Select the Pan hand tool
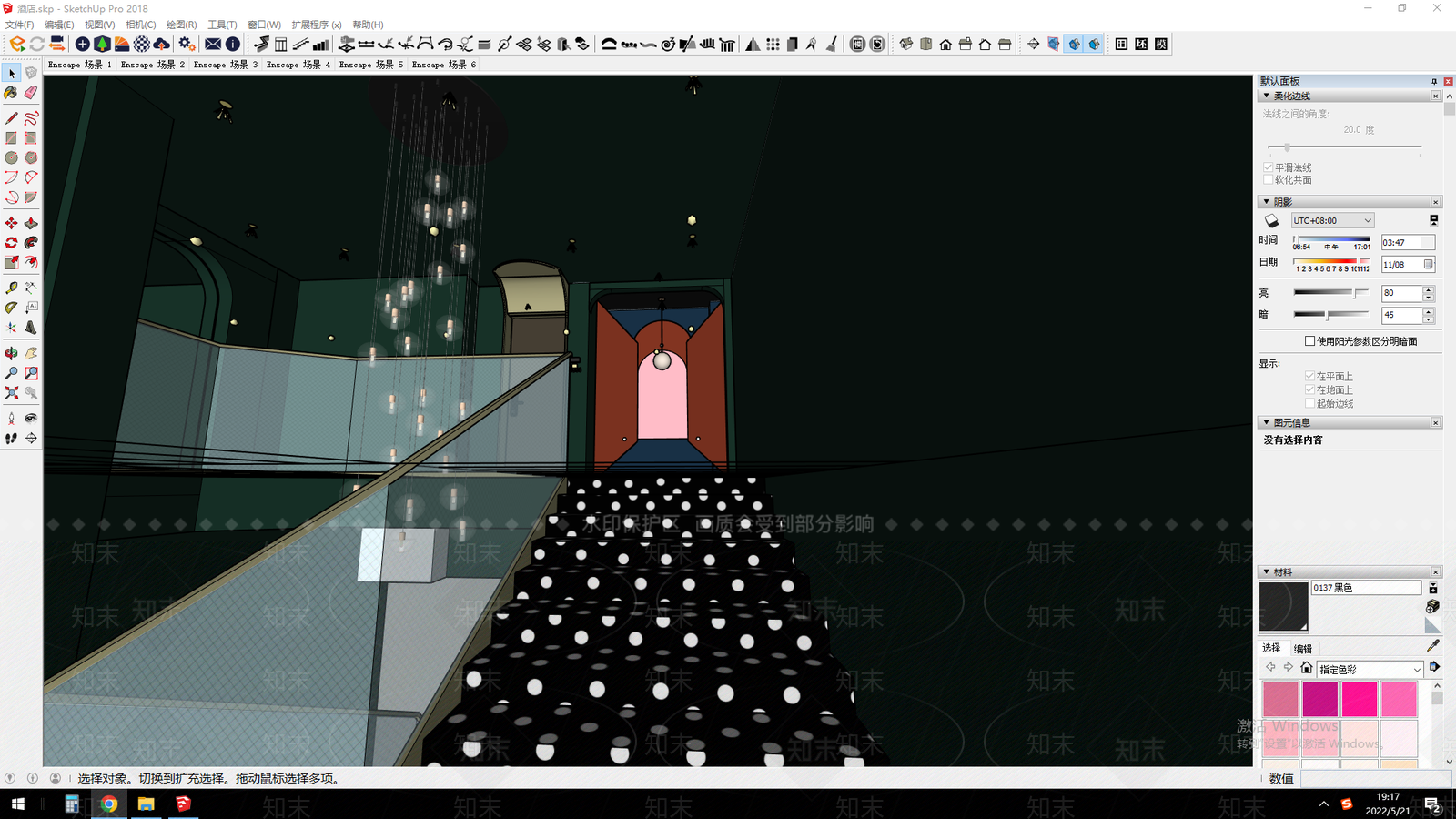1456x819 pixels. 31,353
